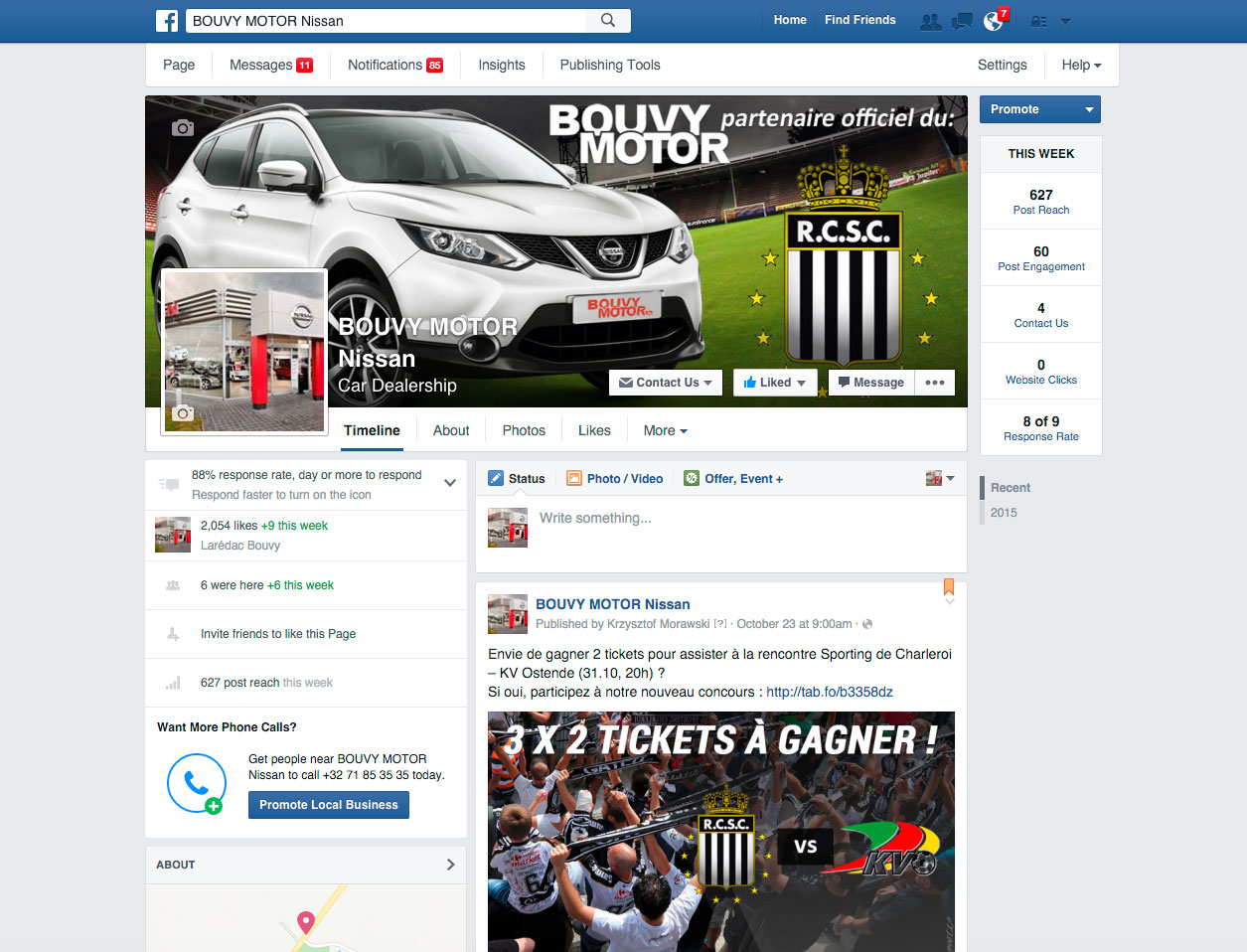The width and height of the screenshot is (1247, 952).
Task: Open Publishing Tools tab
Action: coord(610,65)
